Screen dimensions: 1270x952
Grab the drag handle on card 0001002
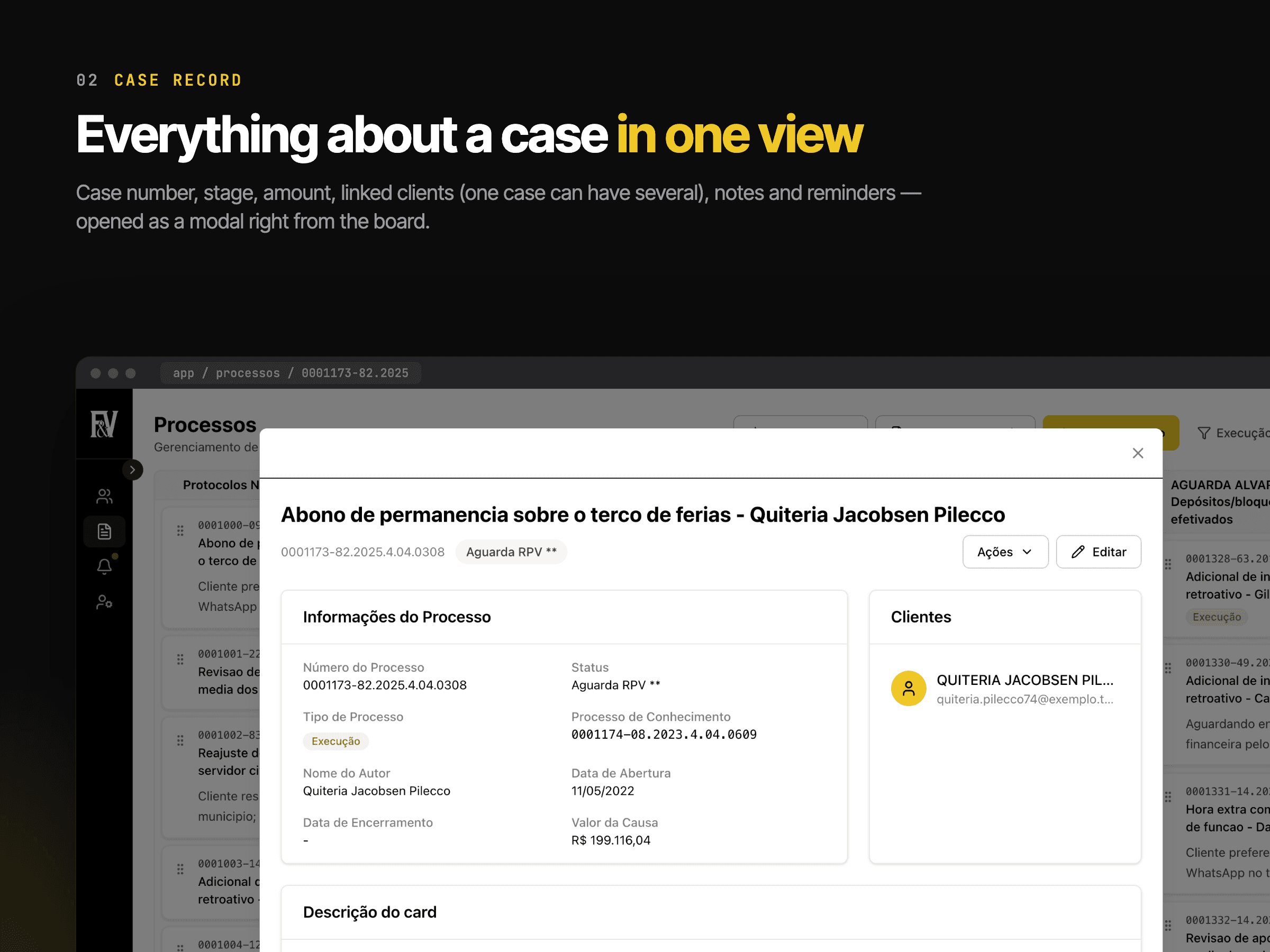pyautogui.click(x=180, y=740)
